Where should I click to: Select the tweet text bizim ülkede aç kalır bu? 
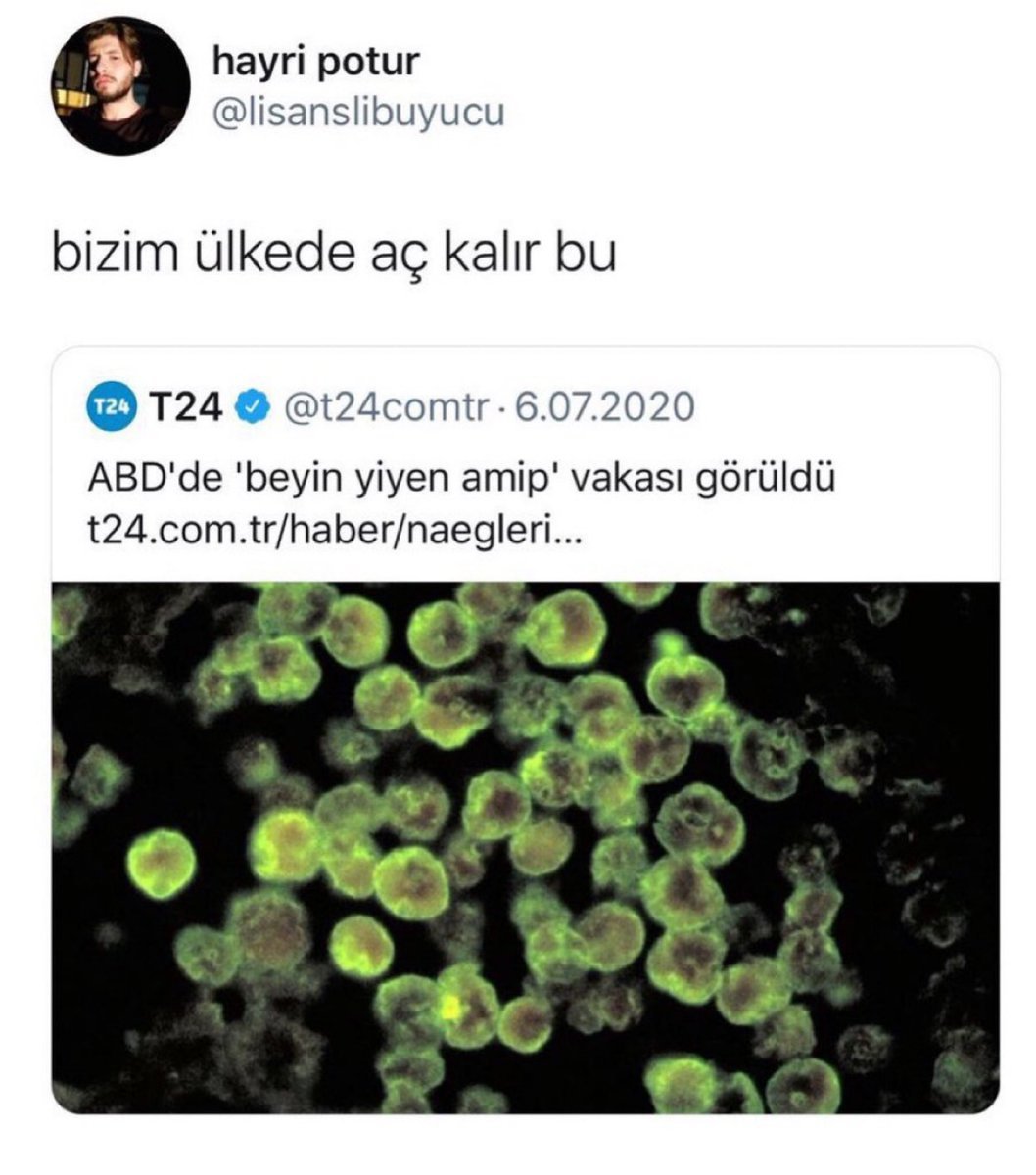(333, 254)
